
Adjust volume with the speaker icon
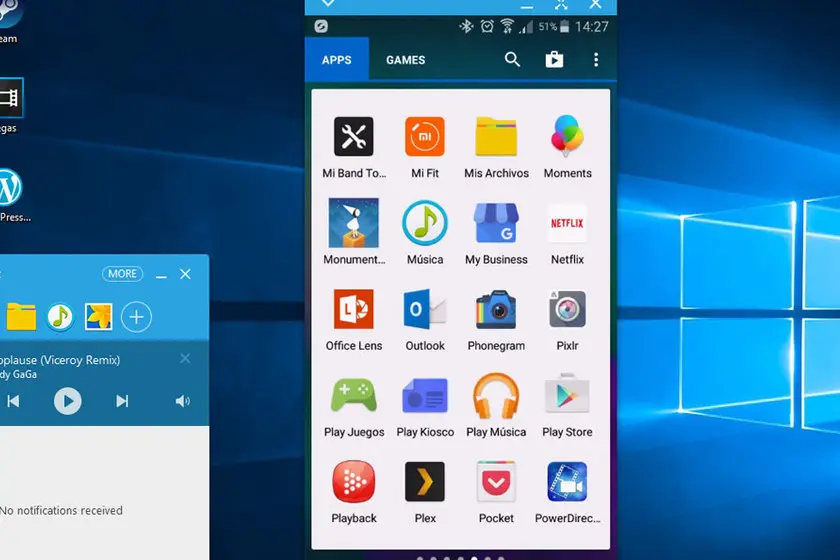point(183,401)
